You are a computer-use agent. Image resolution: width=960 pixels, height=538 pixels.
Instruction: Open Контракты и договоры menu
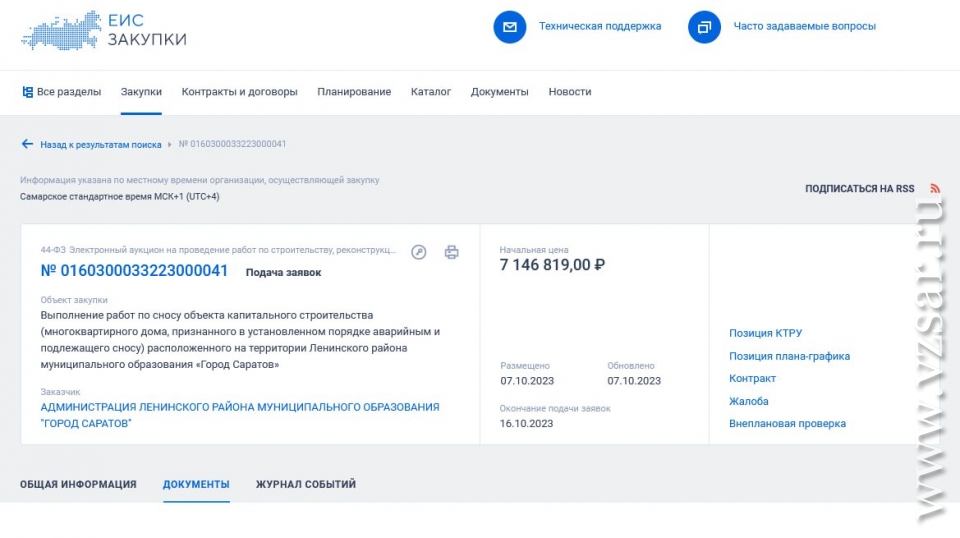[x=239, y=92]
